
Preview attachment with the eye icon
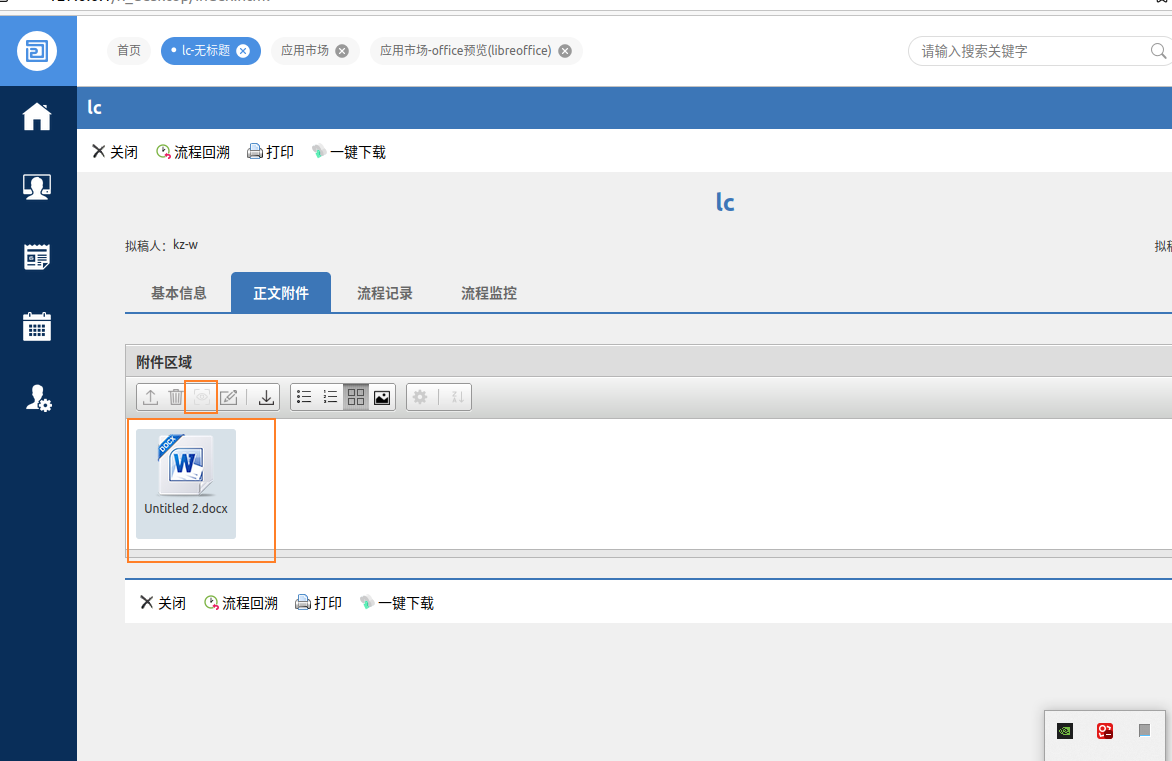pyautogui.click(x=201, y=397)
